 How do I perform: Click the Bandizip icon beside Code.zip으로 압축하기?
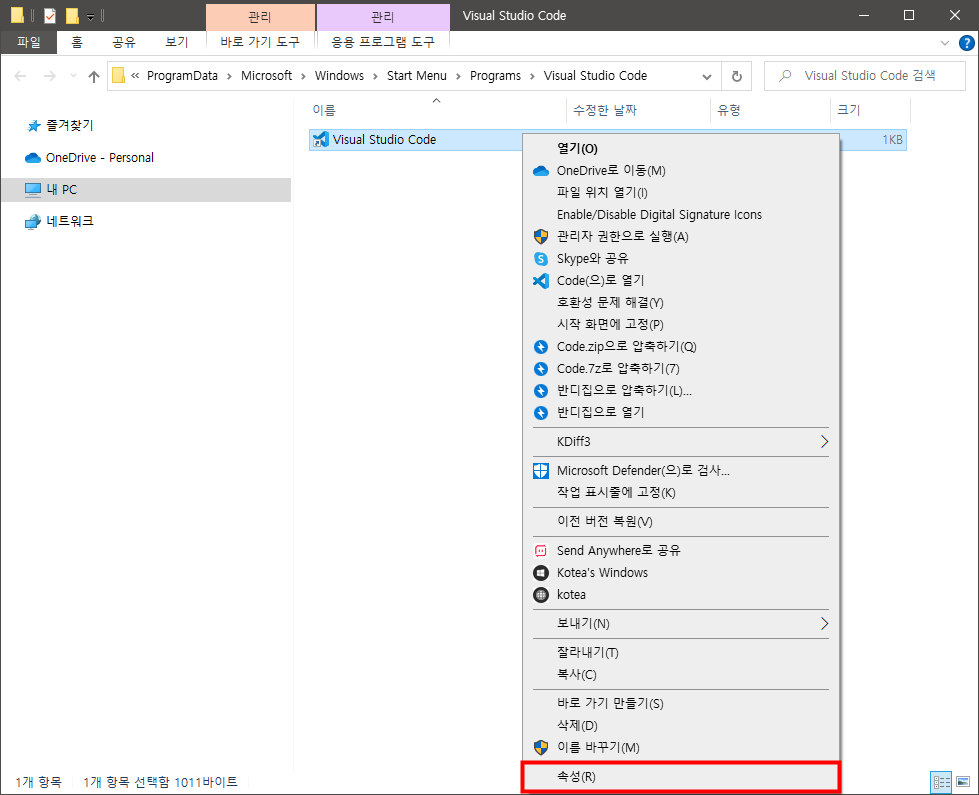541,347
